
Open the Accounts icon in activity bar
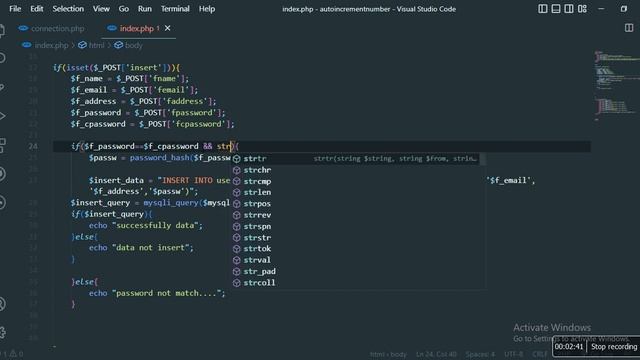pos(2,304)
